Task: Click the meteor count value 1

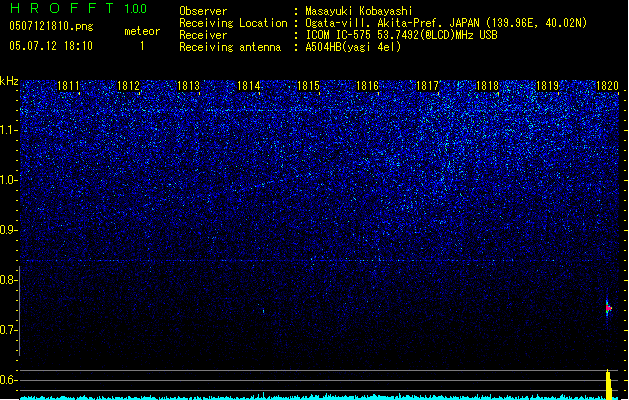Action: tap(142, 46)
